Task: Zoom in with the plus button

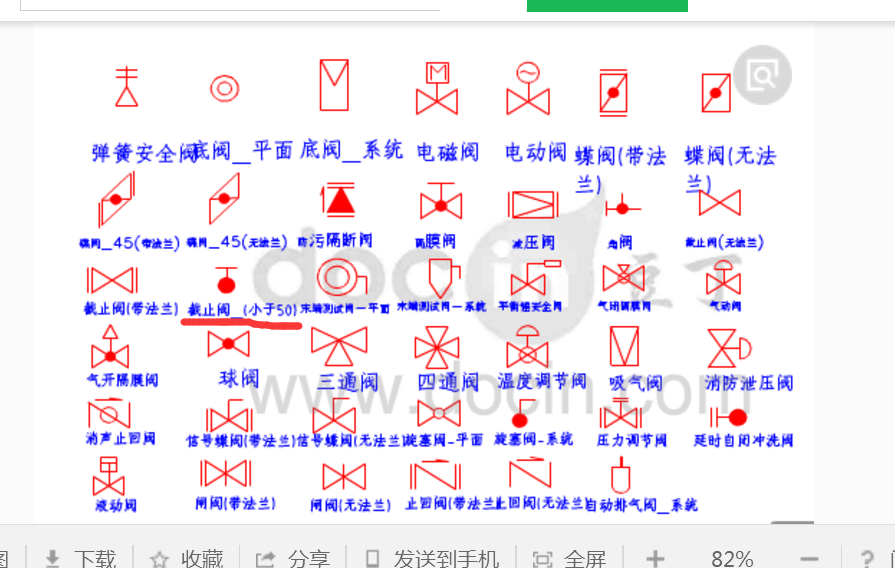Action: (x=655, y=558)
